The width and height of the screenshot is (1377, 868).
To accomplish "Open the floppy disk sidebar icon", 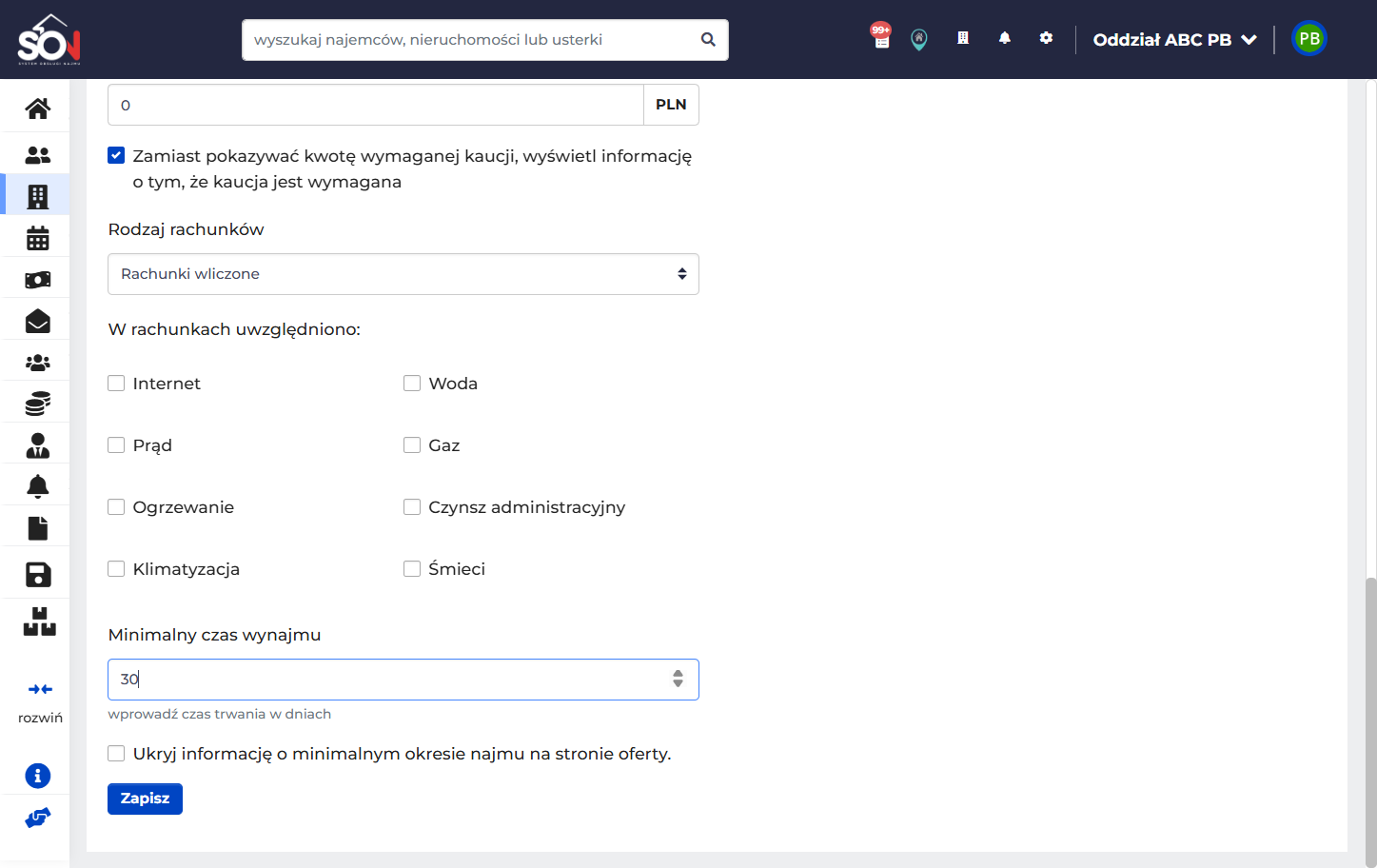I will (x=38, y=574).
